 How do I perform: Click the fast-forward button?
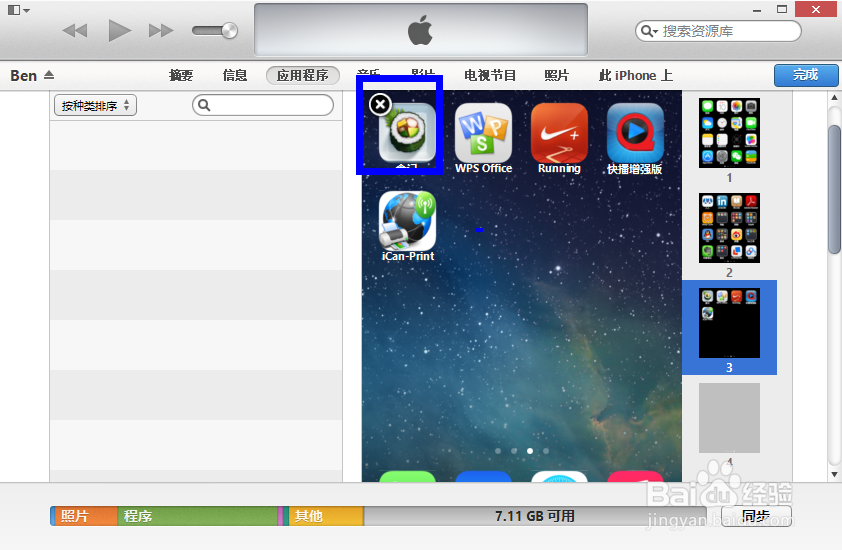click(161, 31)
